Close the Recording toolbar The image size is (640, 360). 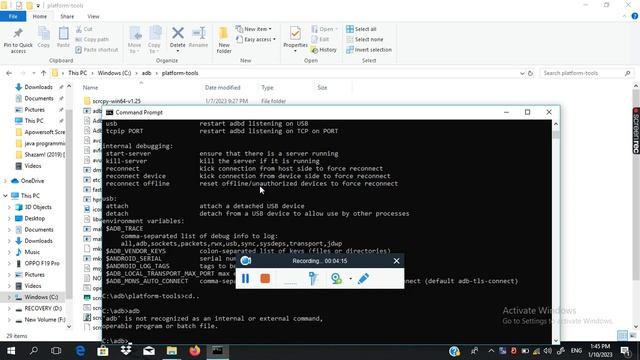coord(396,261)
